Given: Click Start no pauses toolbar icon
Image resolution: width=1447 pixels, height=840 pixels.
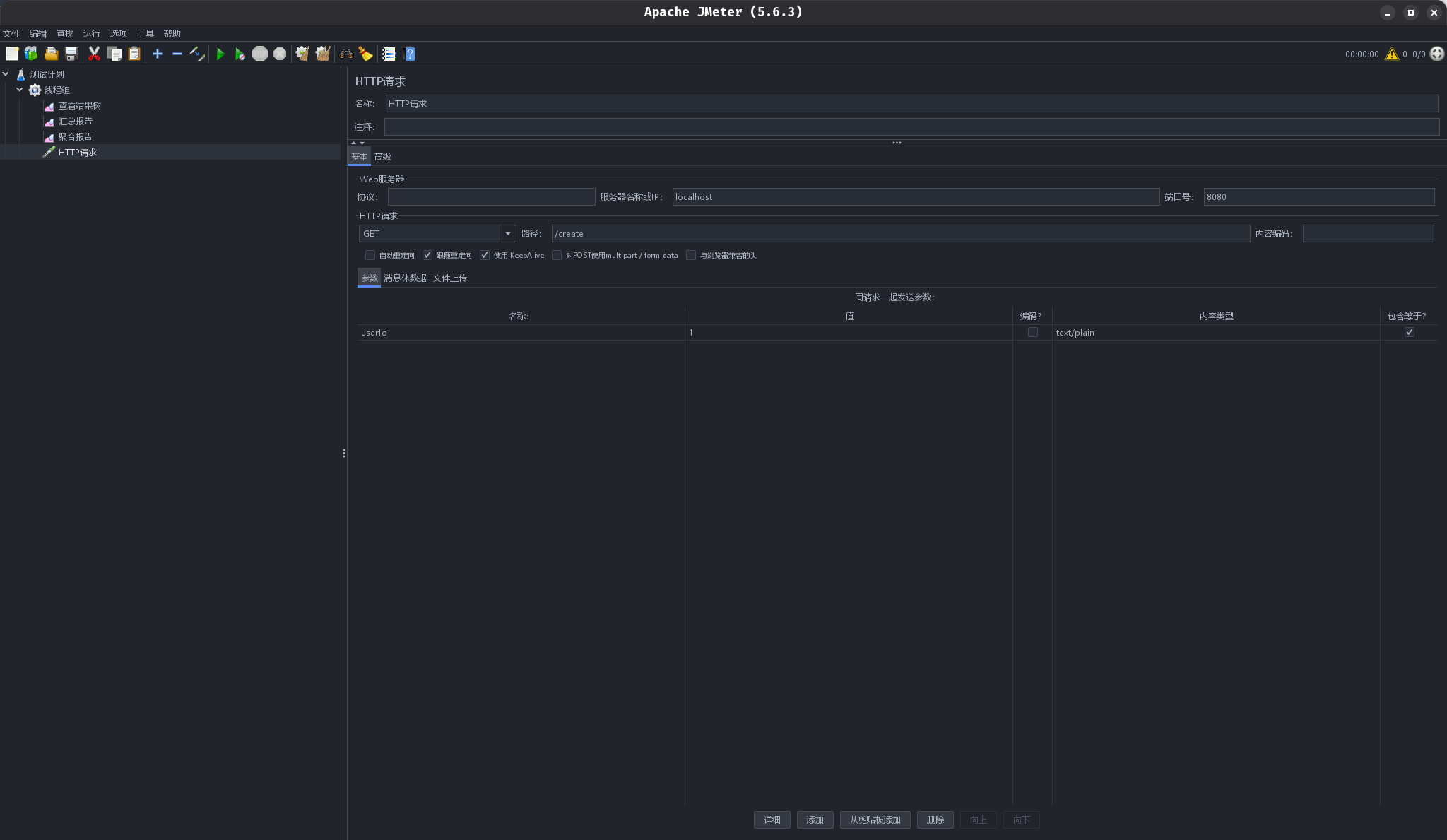Looking at the screenshot, I should pyautogui.click(x=240, y=54).
